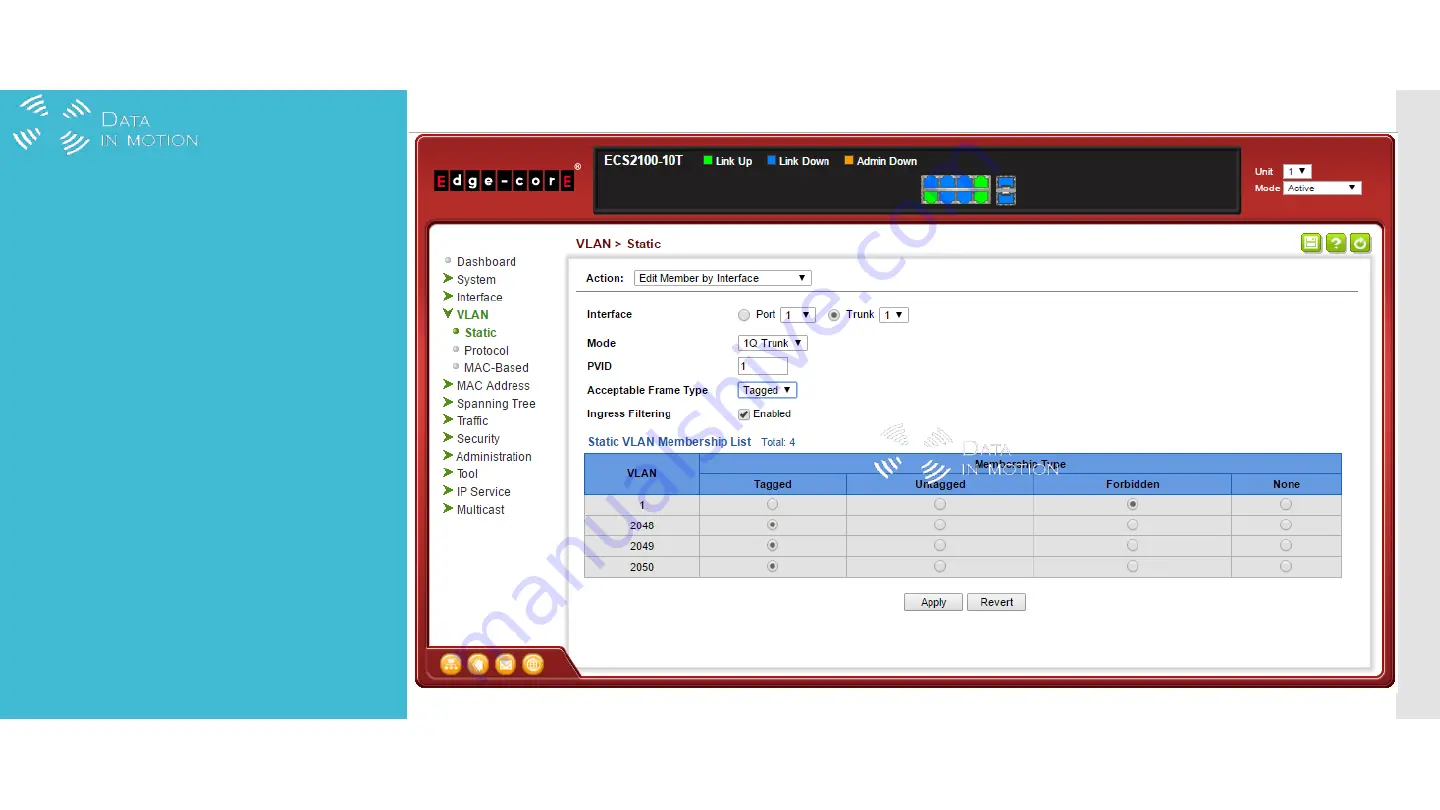1440x810 pixels.
Task: Click the Apply button
Action: pos(933,602)
